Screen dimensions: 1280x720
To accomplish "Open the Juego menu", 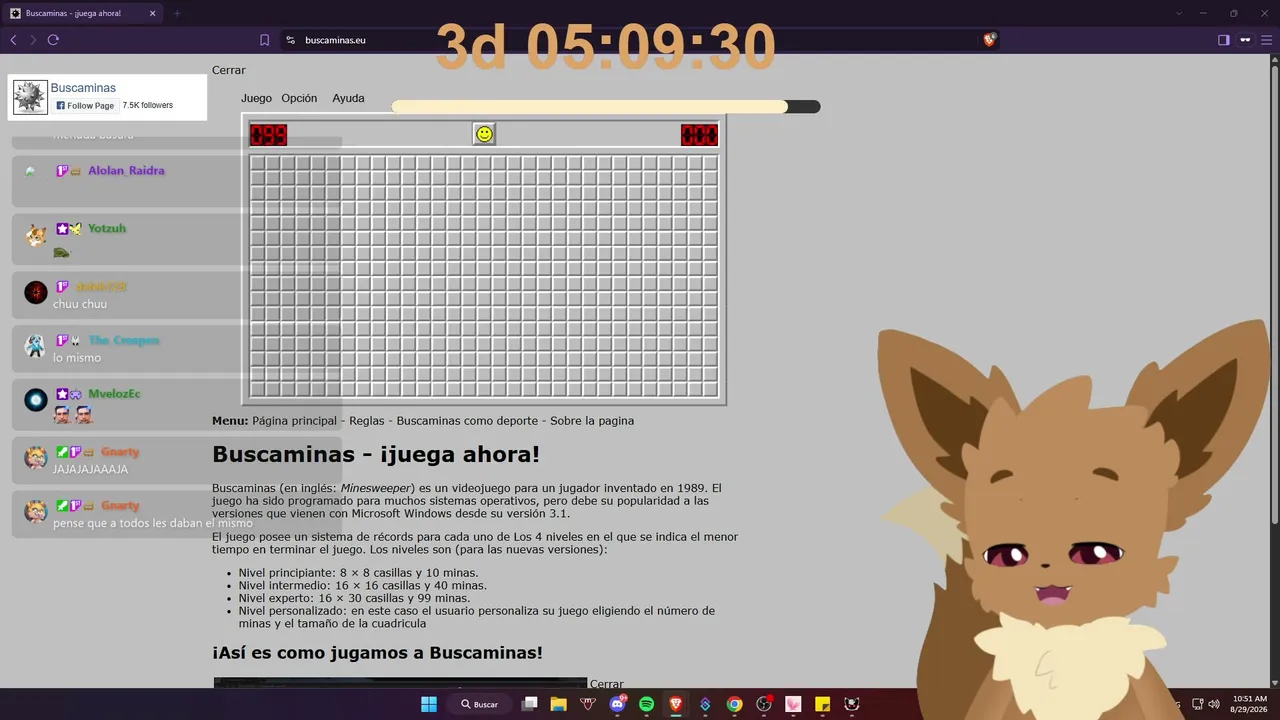I will 256,98.
